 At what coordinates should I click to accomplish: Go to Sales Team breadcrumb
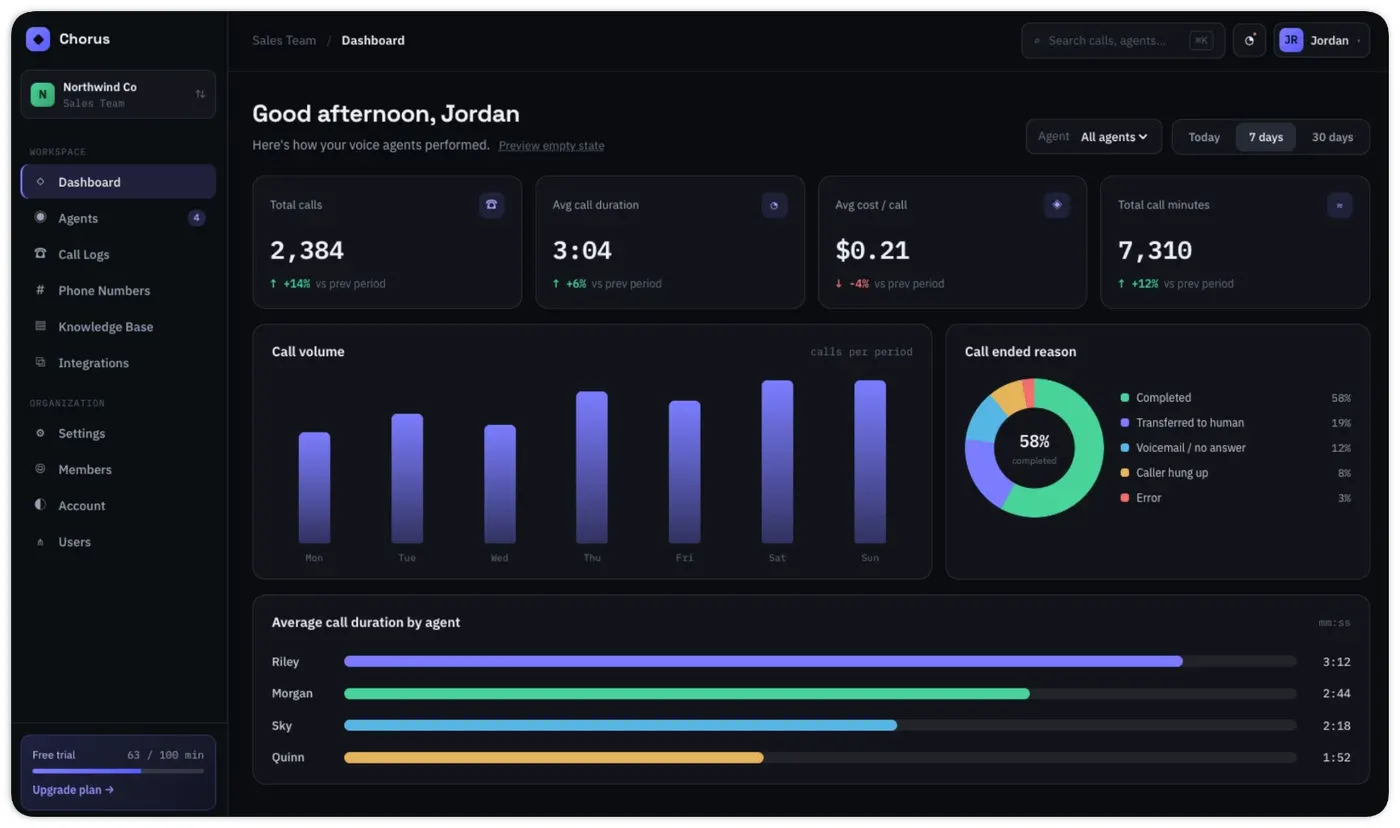tap(284, 41)
